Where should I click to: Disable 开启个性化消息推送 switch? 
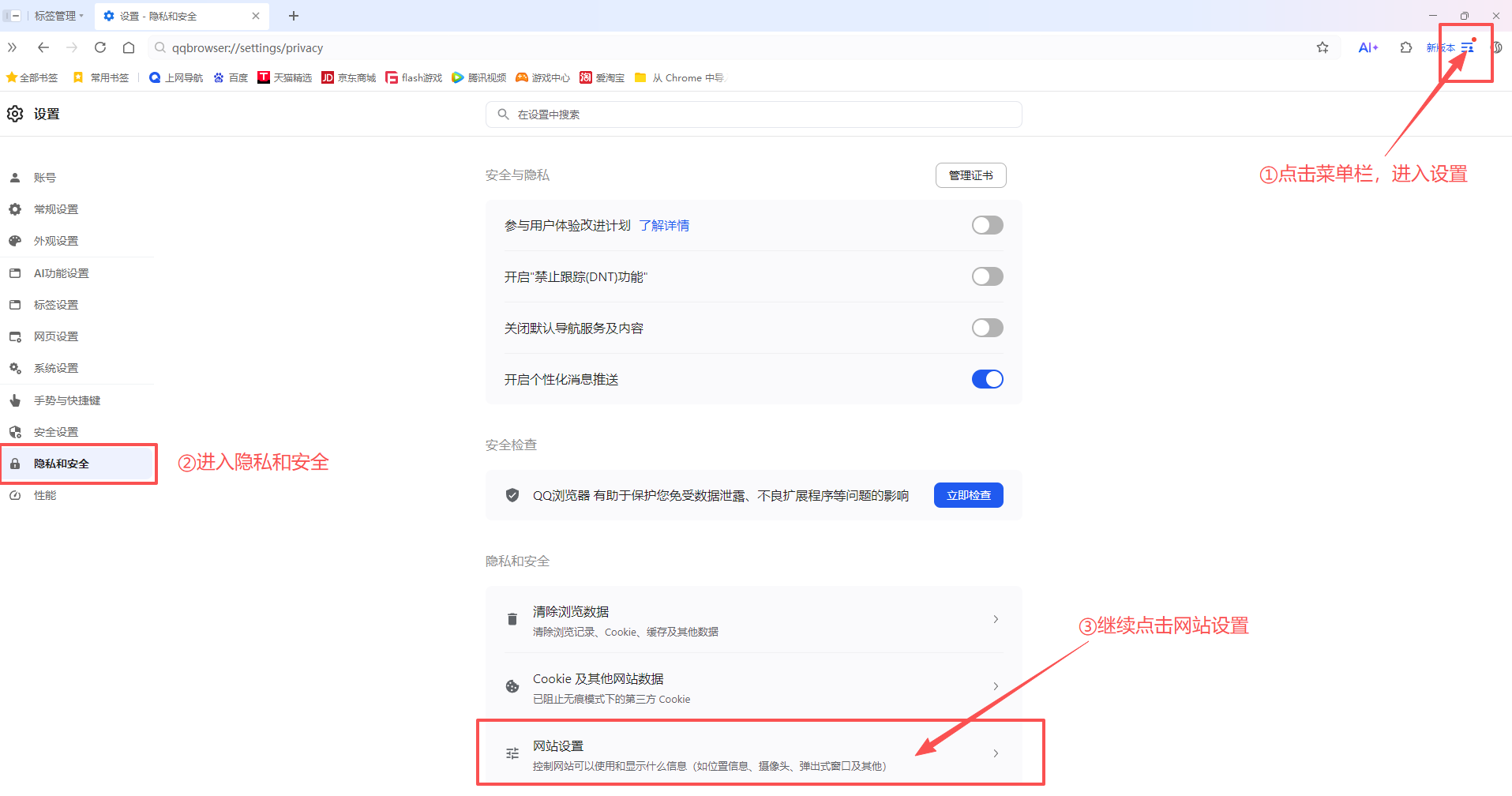[988, 379]
